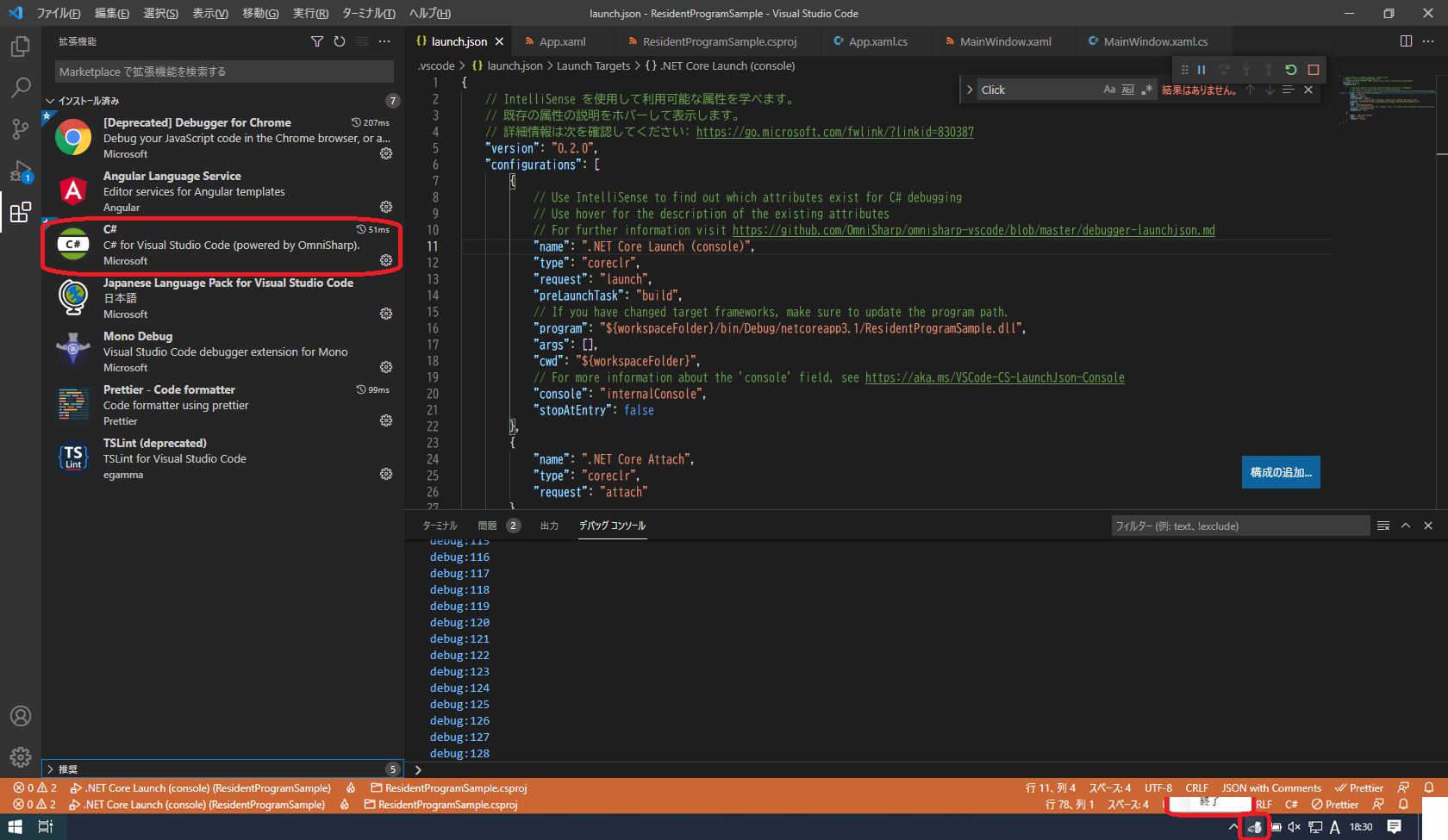This screenshot has height=840, width=1448.
Task: Split the editor to the right
Action: [x=1406, y=41]
